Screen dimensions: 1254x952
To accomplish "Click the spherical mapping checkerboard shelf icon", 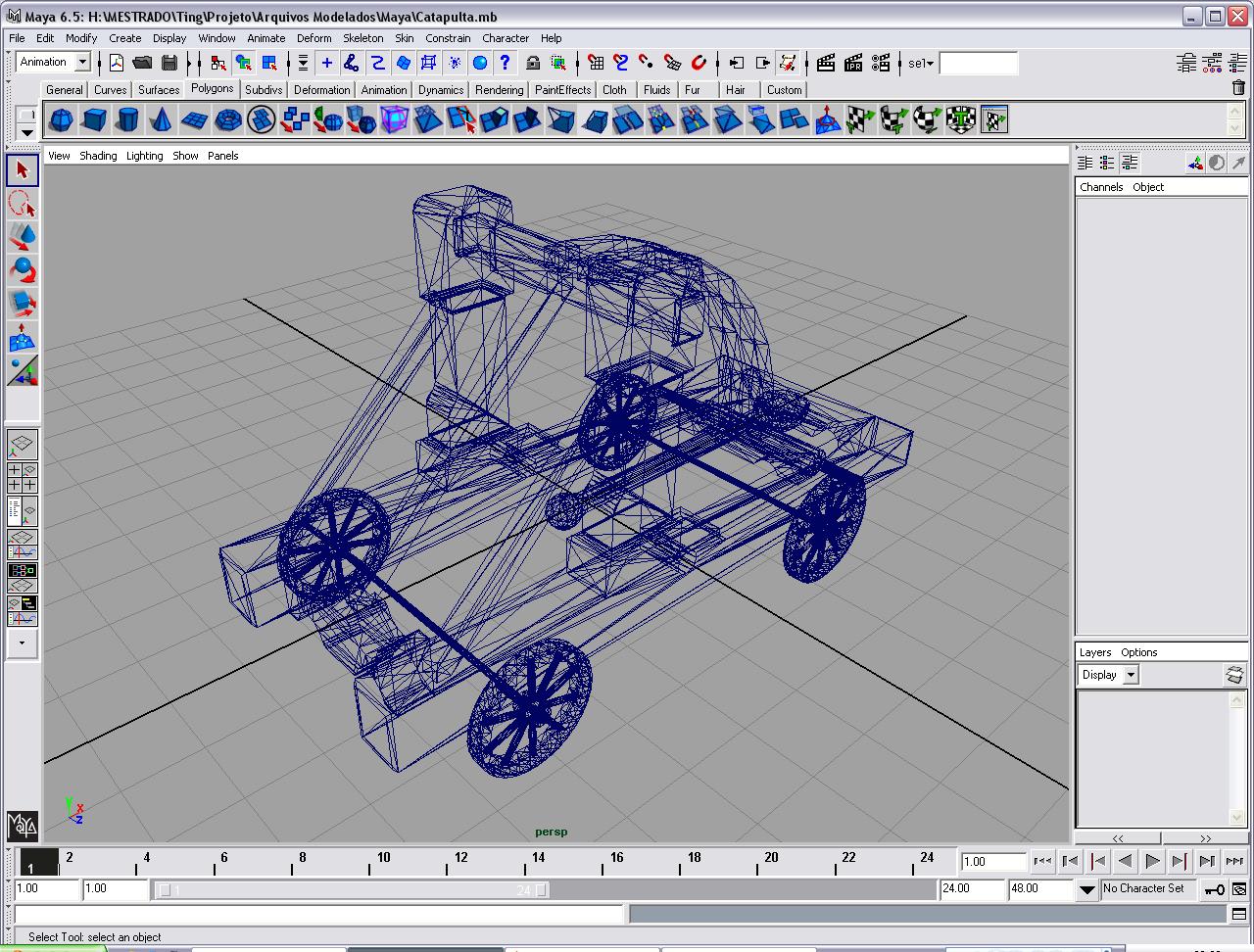I will tap(927, 120).
